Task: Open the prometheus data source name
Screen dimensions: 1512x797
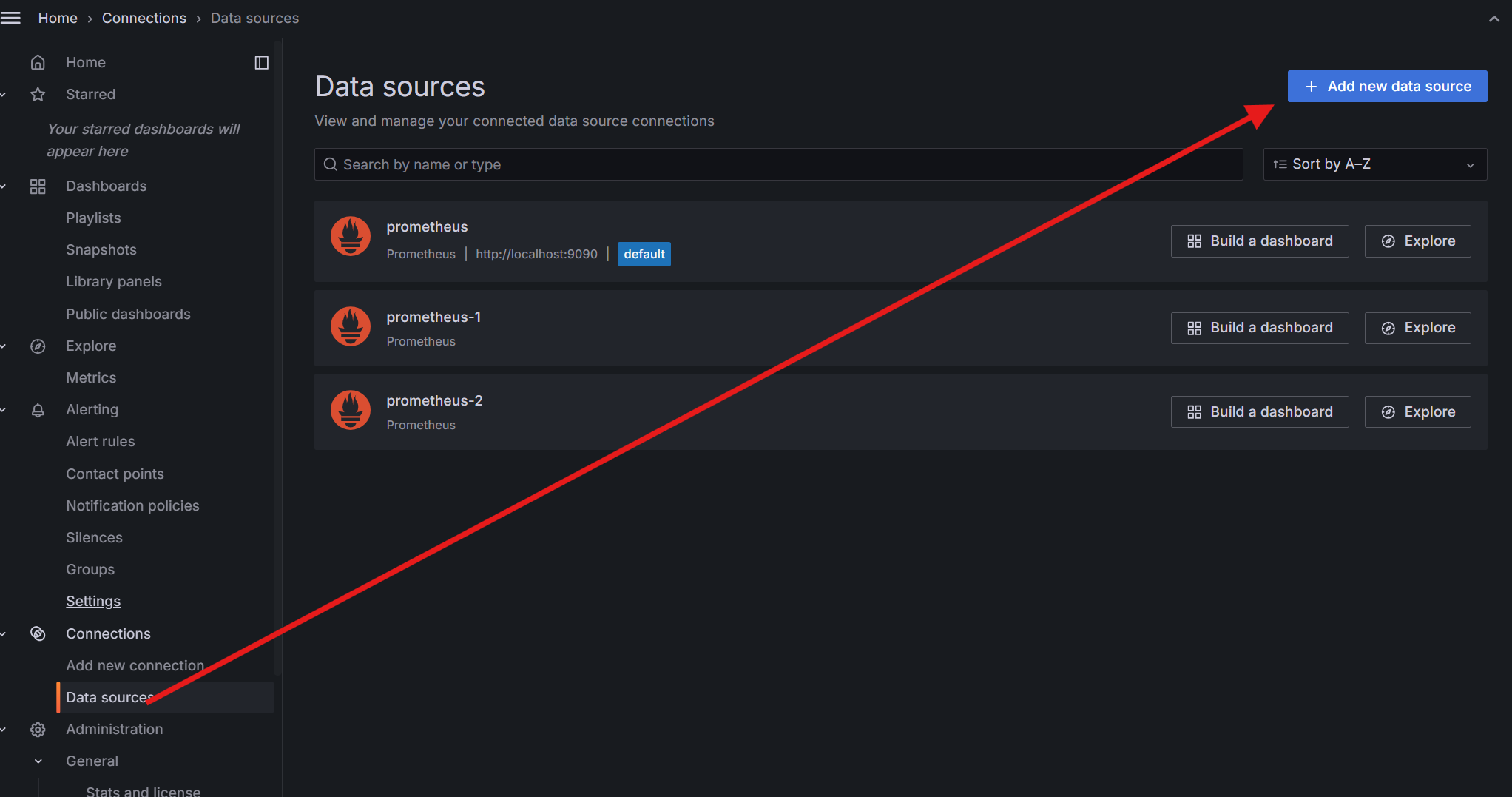Action: [427, 226]
